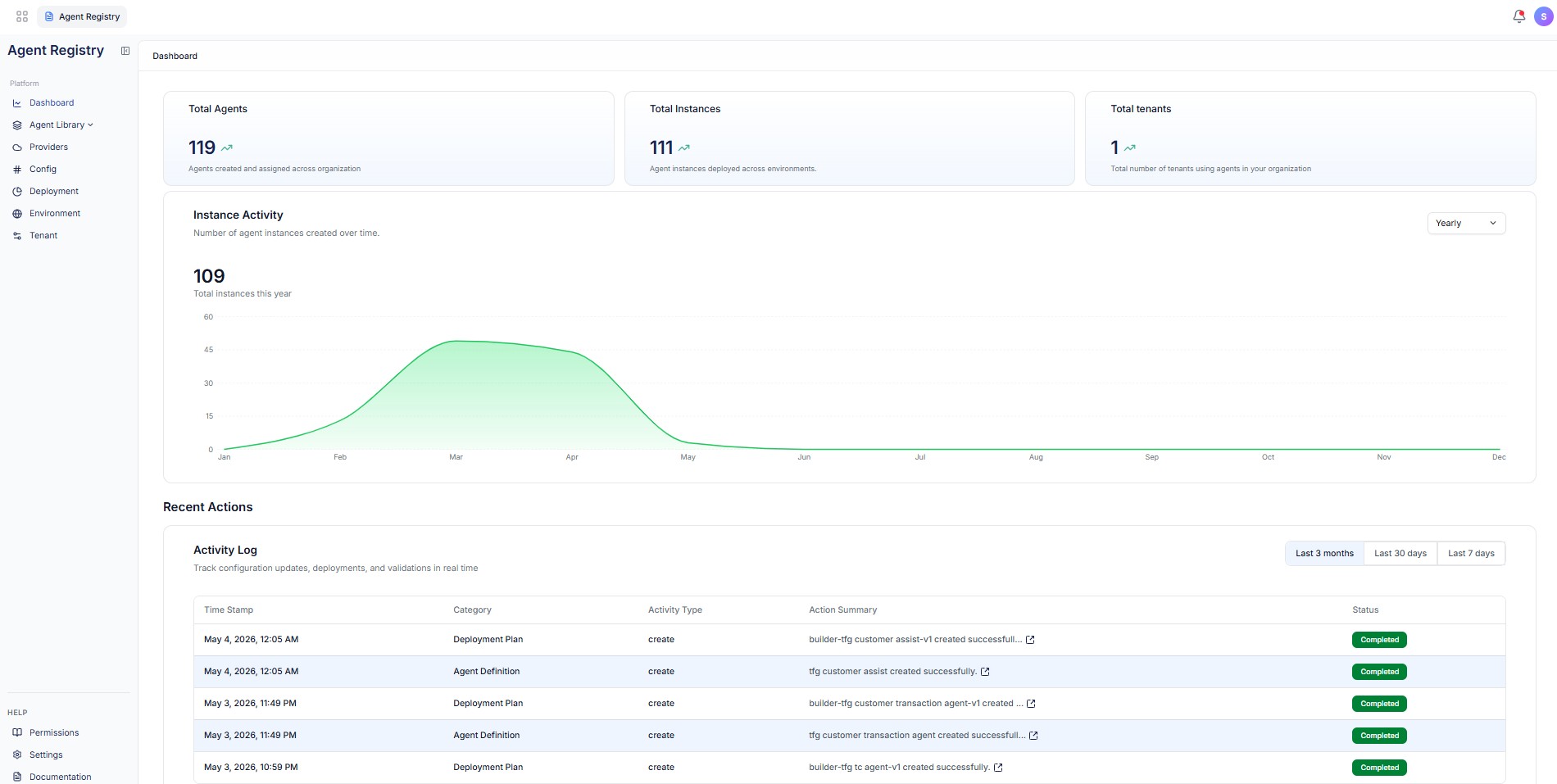Click the Dashboard chart icon in sidebar

pos(17,103)
